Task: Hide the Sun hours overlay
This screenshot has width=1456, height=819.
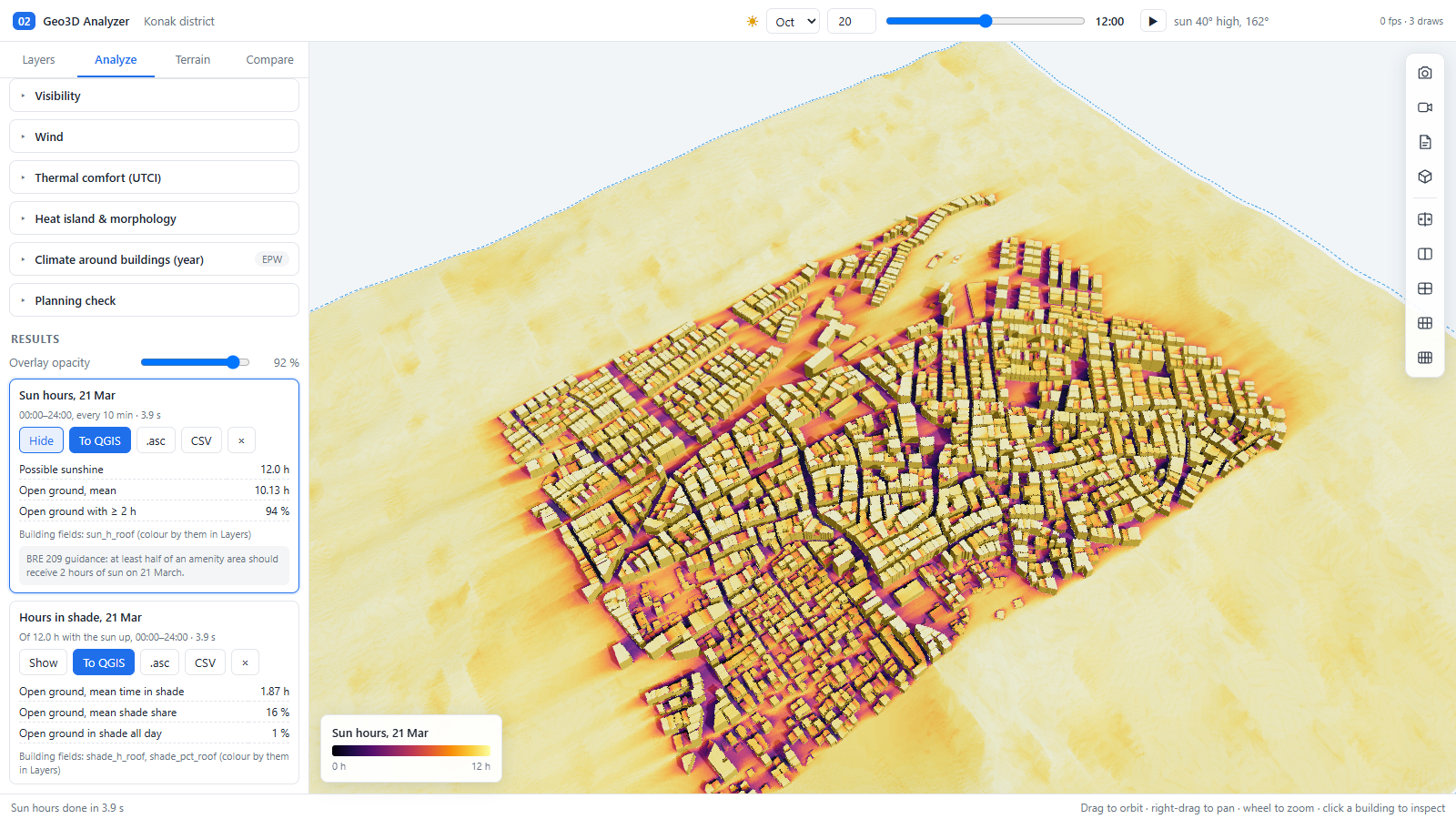Action: click(x=41, y=440)
